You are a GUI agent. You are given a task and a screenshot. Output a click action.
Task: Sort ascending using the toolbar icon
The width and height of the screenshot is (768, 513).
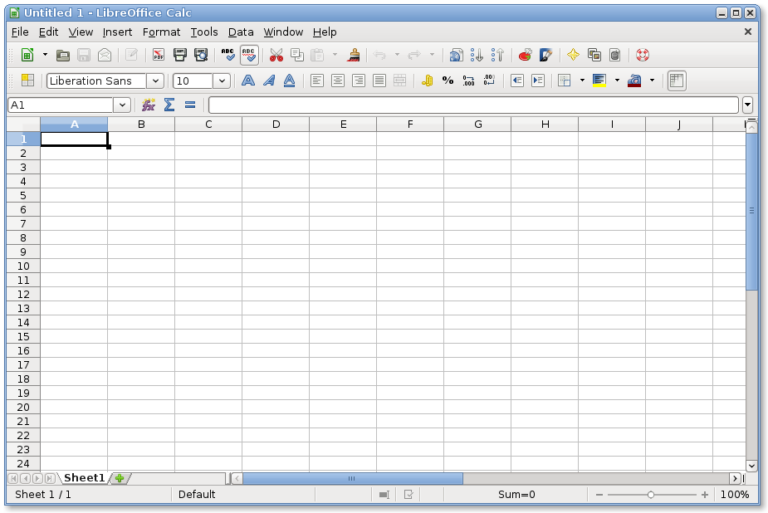point(477,55)
